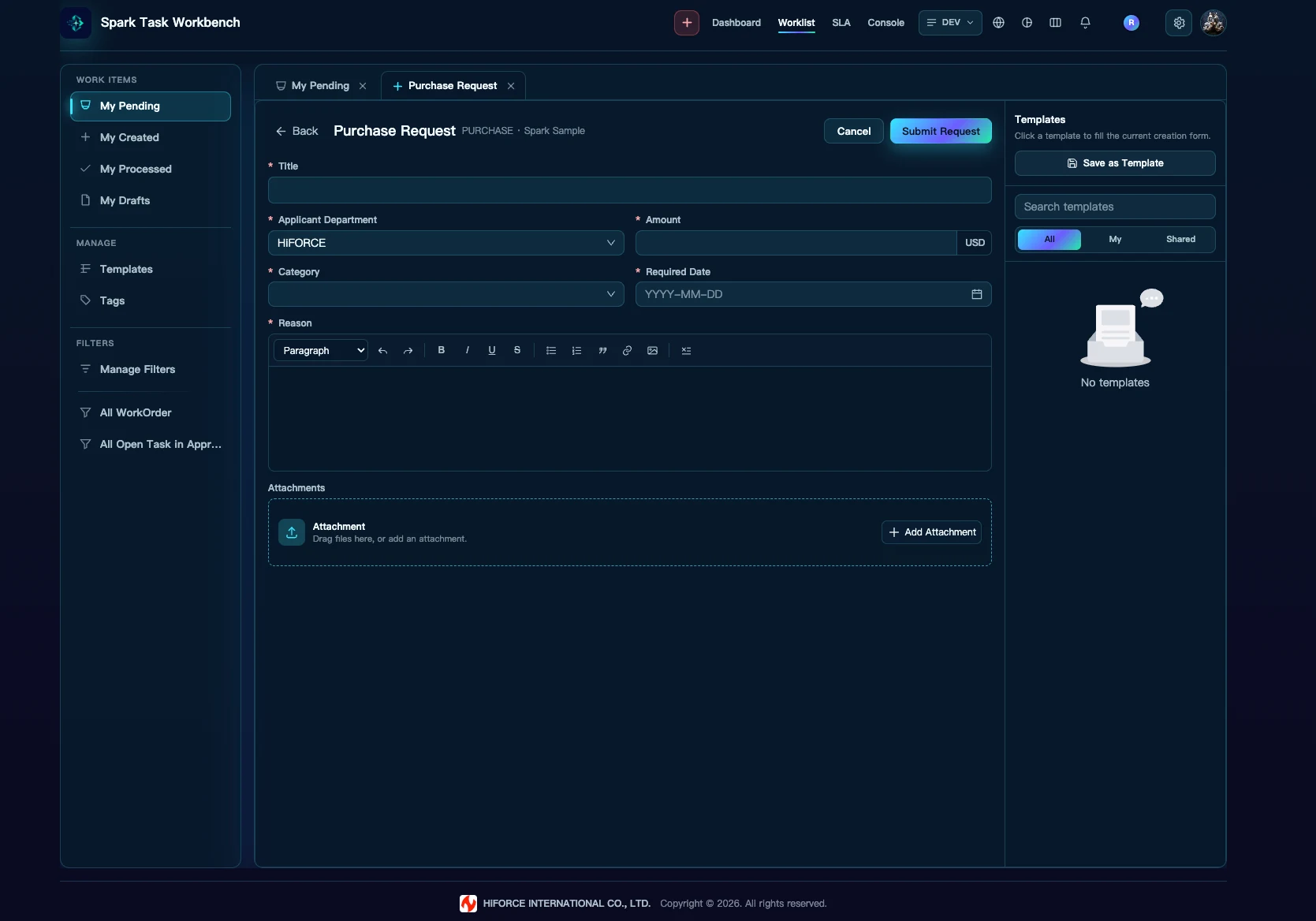The height and width of the screenshot is (921, 1316).
Task: Open the language globe icon
Action: pos(998,23)
